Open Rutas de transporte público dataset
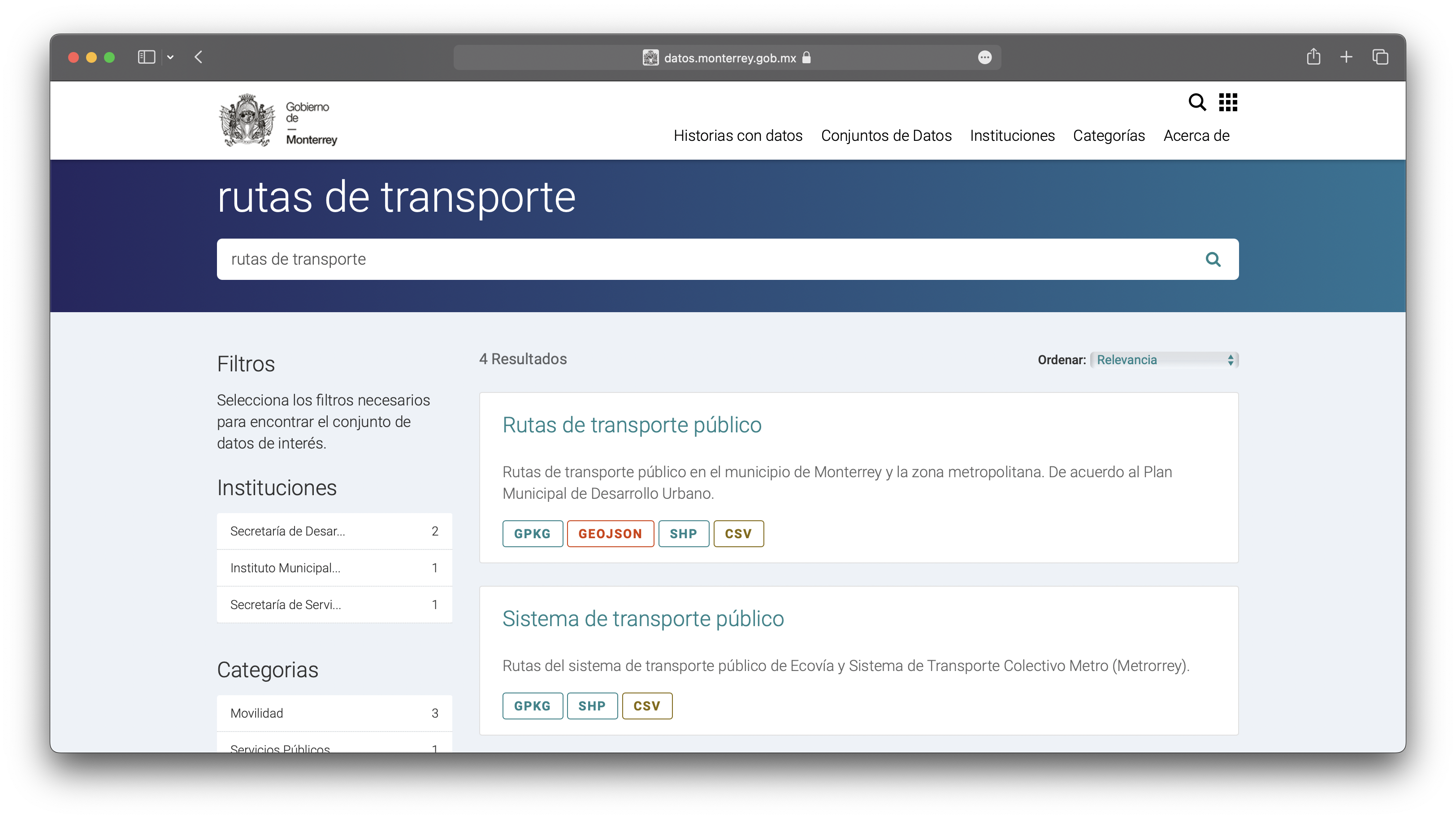 click(x=632, y=425)
